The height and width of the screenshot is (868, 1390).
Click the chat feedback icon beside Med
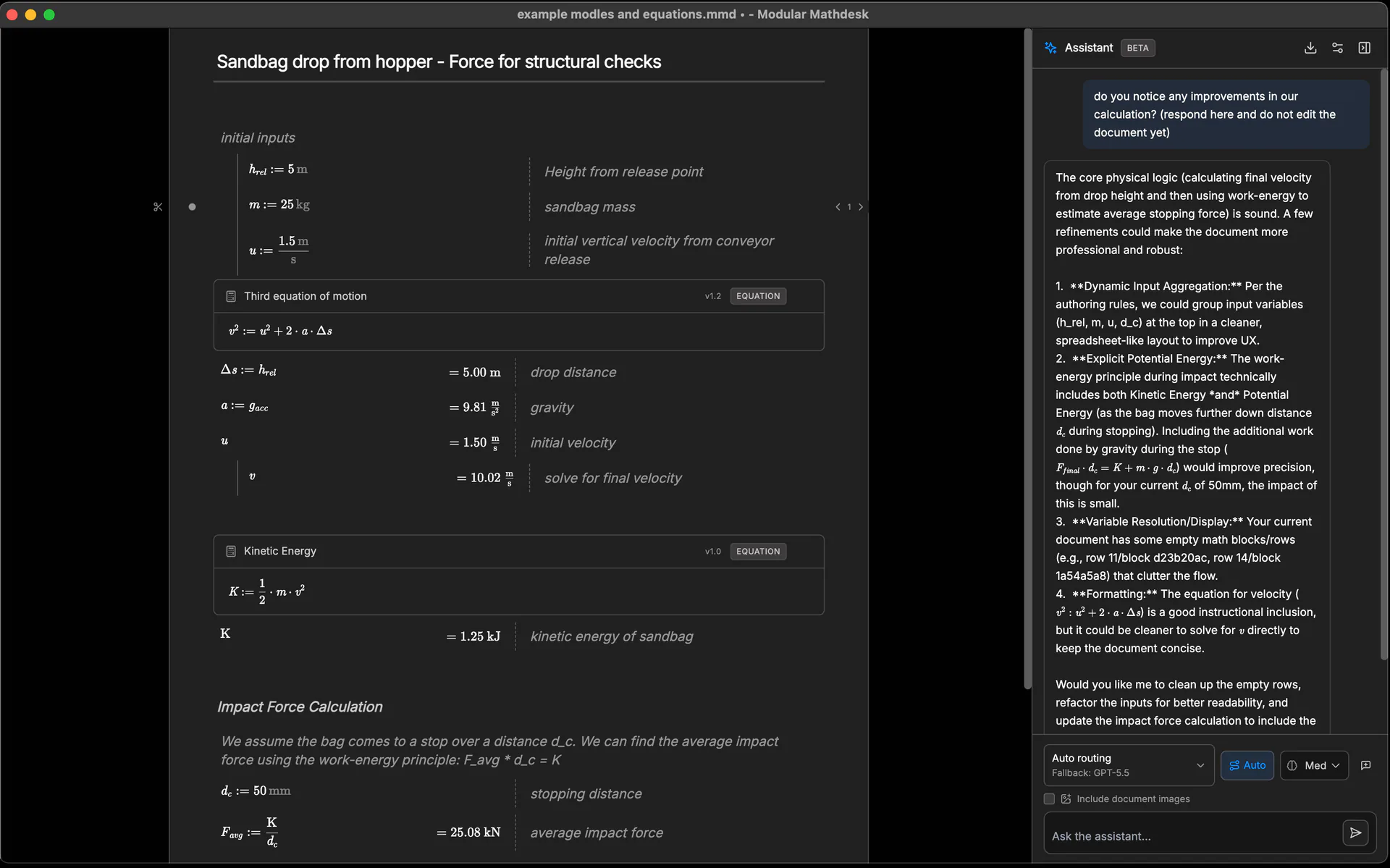pyautogui.click(x=1366, y=765)
